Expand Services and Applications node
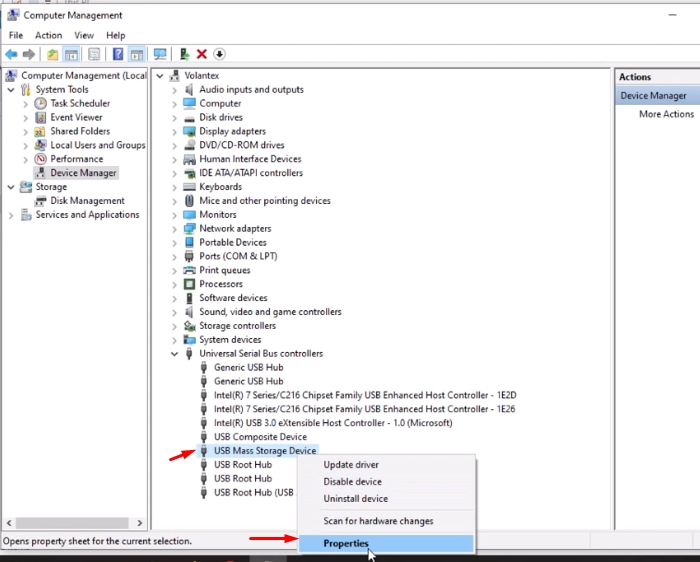Screen dimensions: 700x562 [11, 215]
